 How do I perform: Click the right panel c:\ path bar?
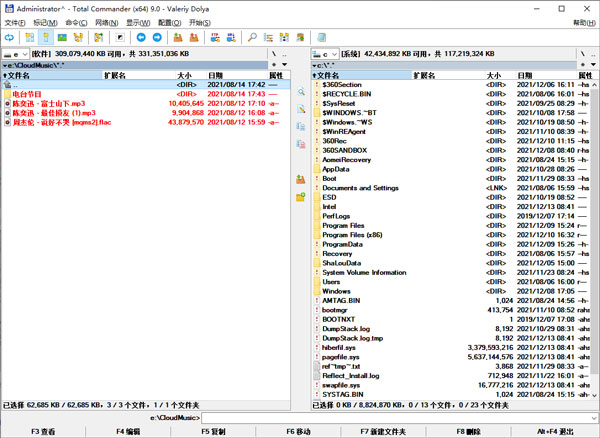444,65
